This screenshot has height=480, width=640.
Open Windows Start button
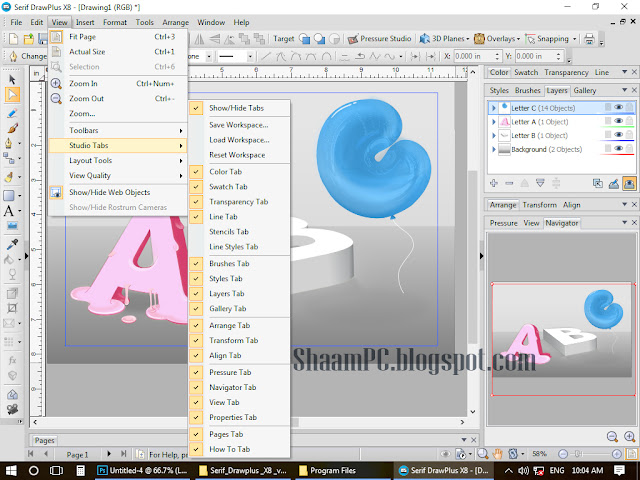pos(11,471)
